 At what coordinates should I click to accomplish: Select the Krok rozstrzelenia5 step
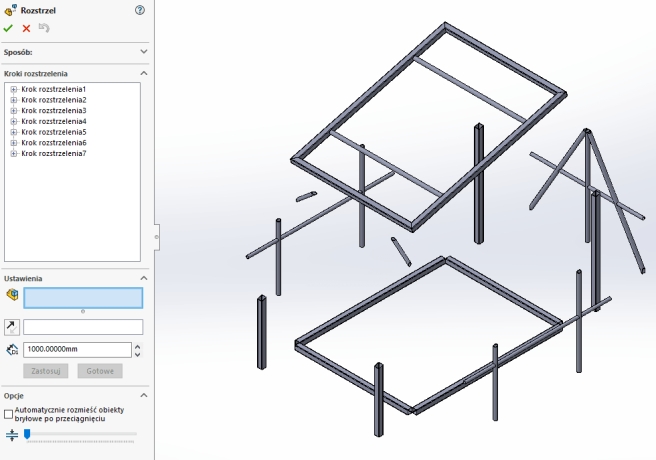(x=54, y=132)
